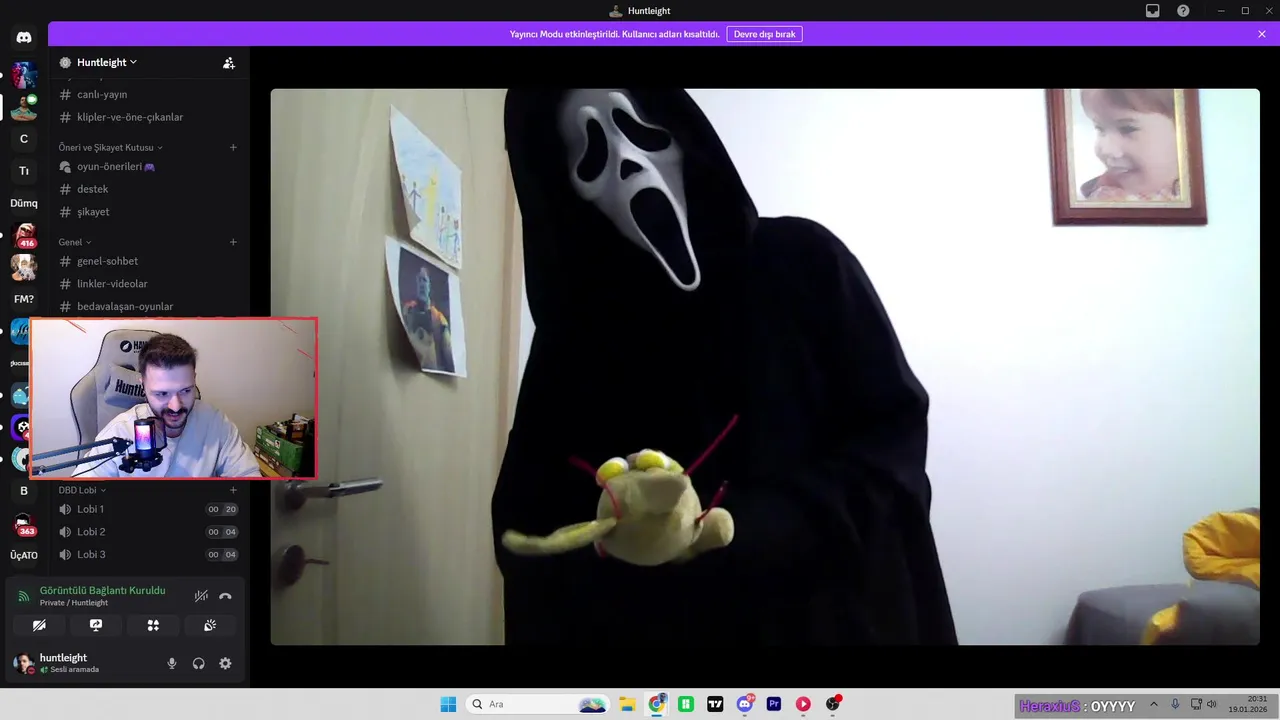The width and height of the screenshot is (1280, 720).
Task: Click 'Görüntülü Bağlantı Kuruldu' connection status
Action: (x=102, y=590)
